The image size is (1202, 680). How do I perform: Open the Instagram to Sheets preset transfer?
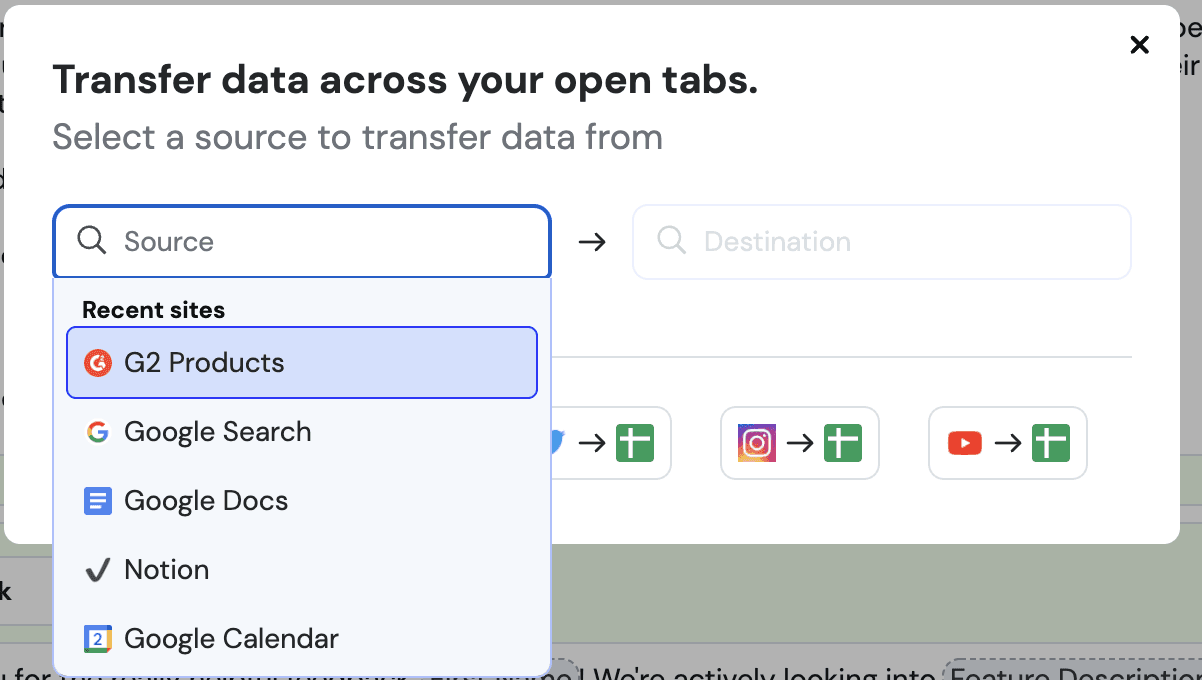(x=799, y=443)
